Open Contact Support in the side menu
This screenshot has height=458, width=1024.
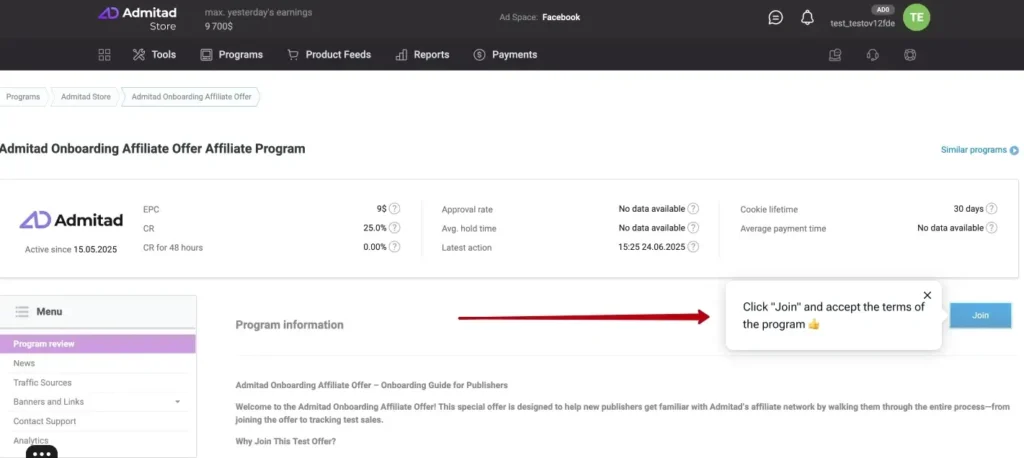(x=44, y=421)
